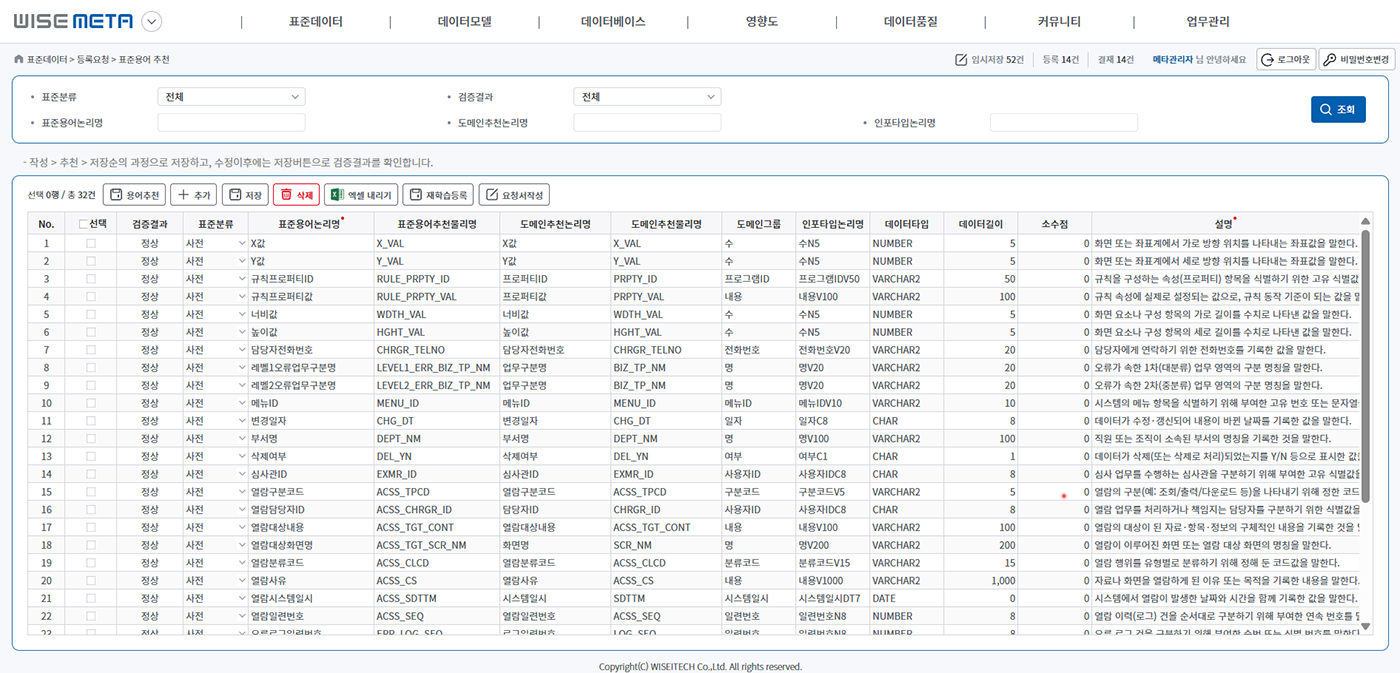Open the 표준데이터 menu
The image size is (1400, 673).
click(315, 21)
